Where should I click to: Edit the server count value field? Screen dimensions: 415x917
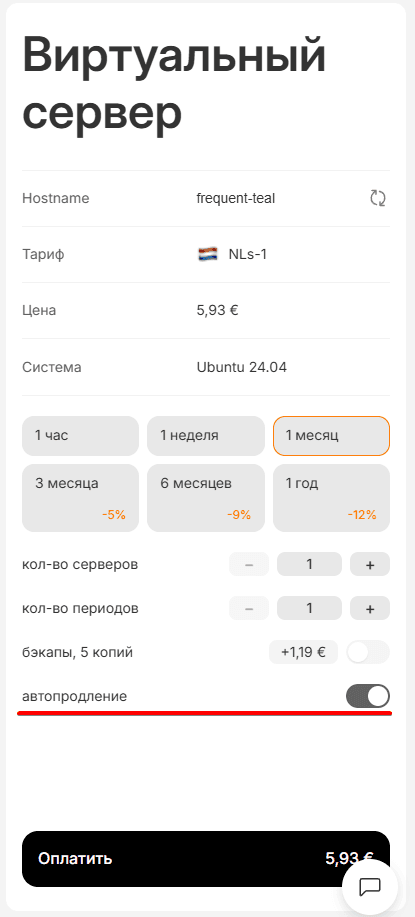click(309, 564)
